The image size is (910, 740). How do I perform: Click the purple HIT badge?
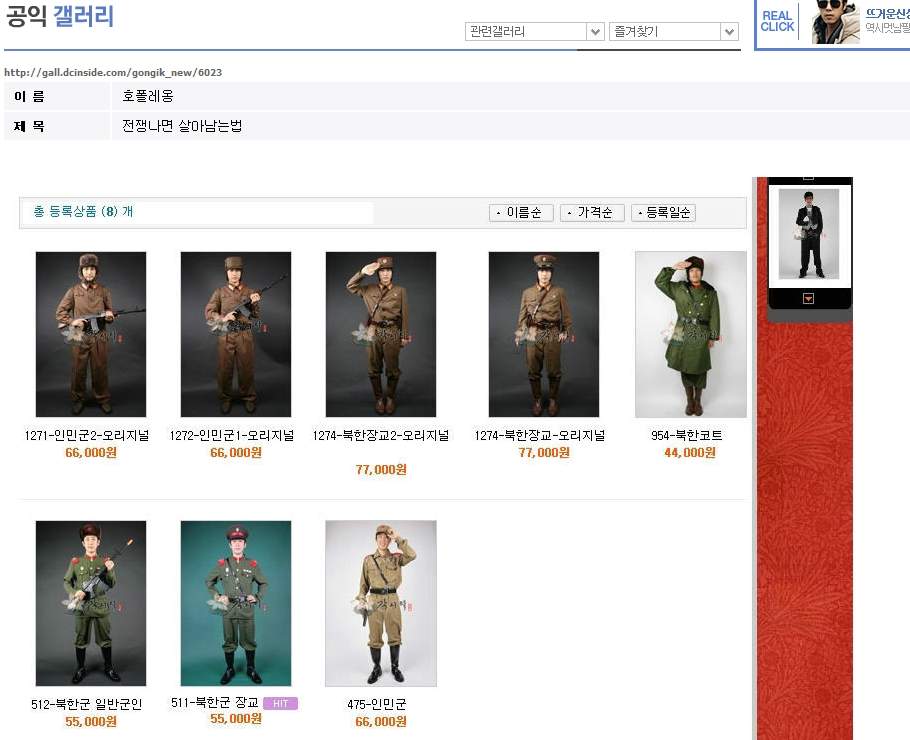(x=280, y=703)
